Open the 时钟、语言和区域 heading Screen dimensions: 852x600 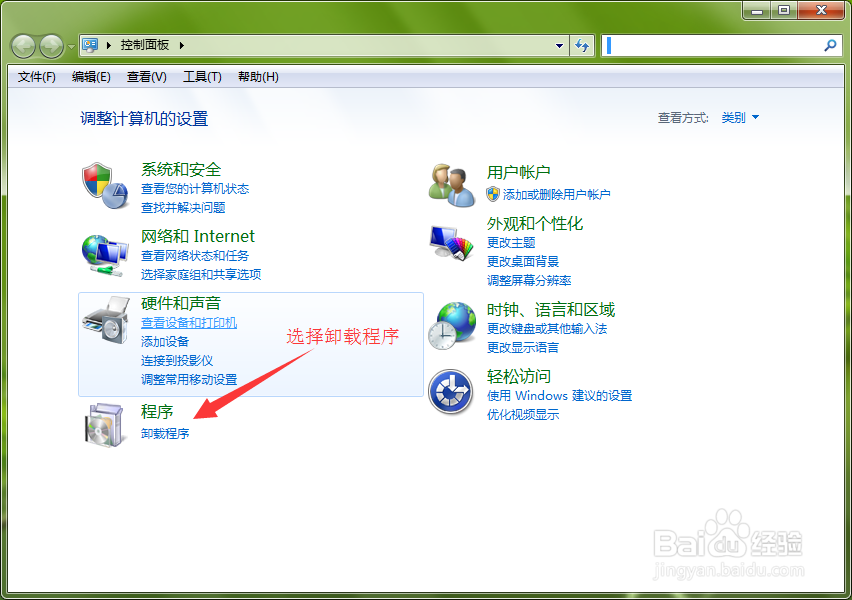point(551,310)
